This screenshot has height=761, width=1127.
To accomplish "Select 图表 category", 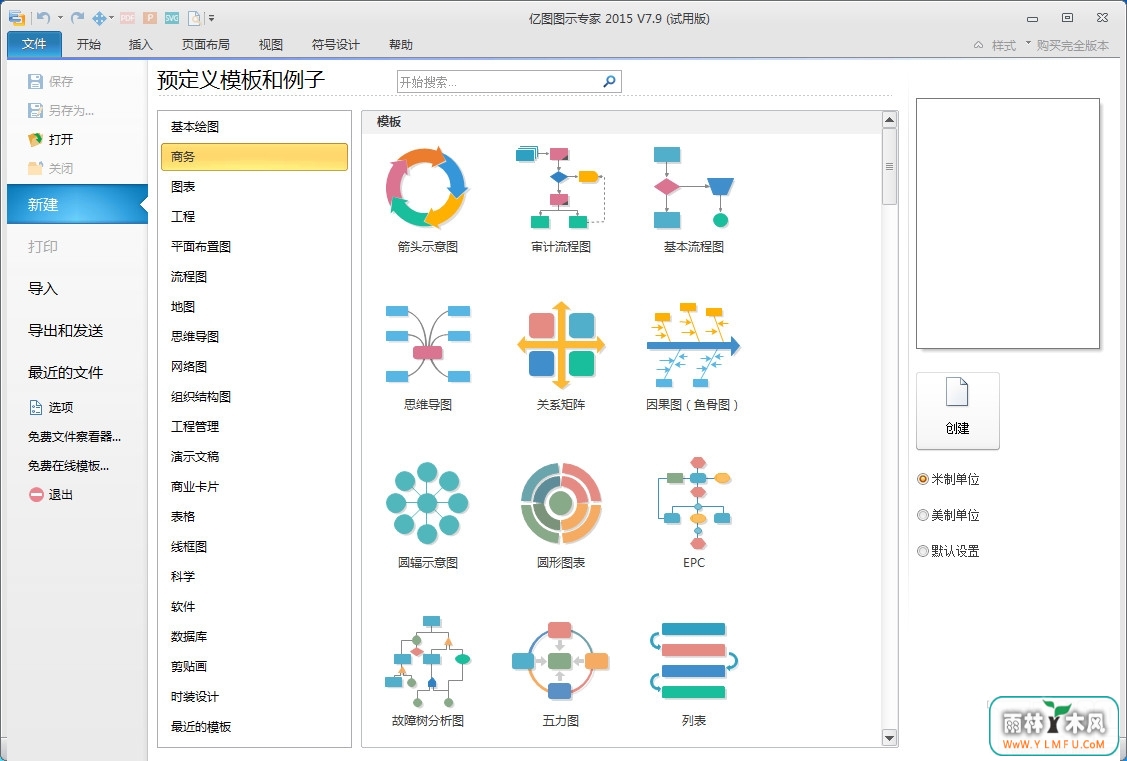I will (x=254, y=187).
